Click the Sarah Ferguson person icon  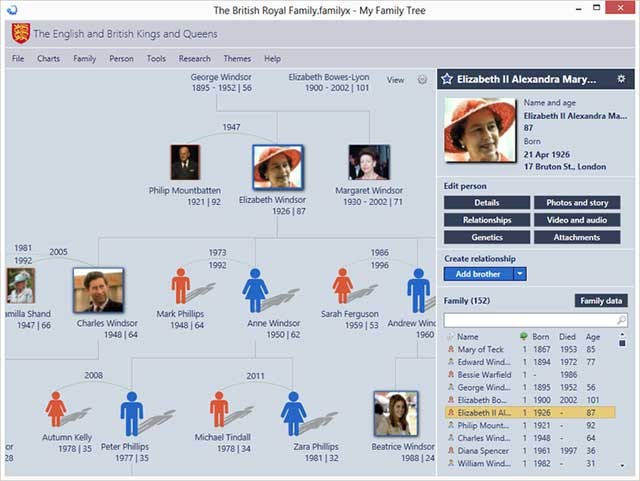click(x=343, y=286)
